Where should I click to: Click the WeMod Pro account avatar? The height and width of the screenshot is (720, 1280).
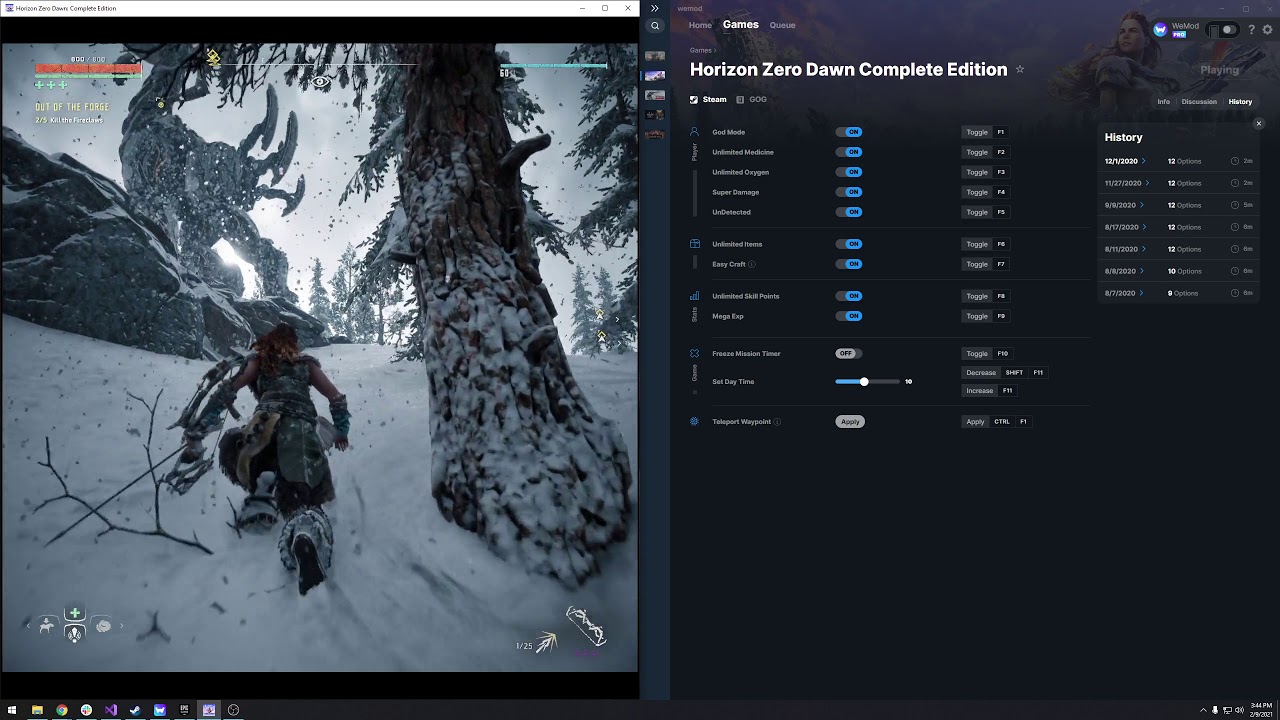(1160, 30)
